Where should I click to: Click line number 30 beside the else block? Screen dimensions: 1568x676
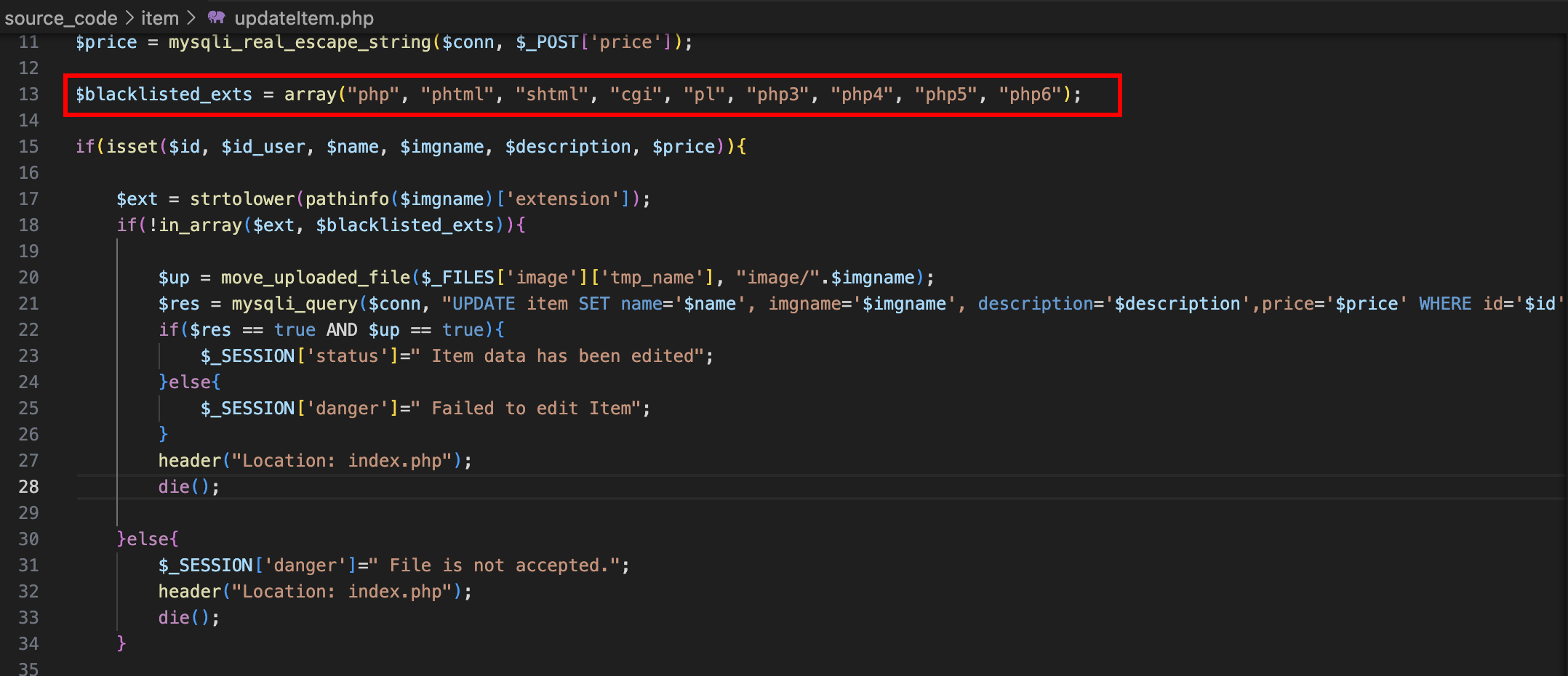pyautogui.click(x=28, y=539)
